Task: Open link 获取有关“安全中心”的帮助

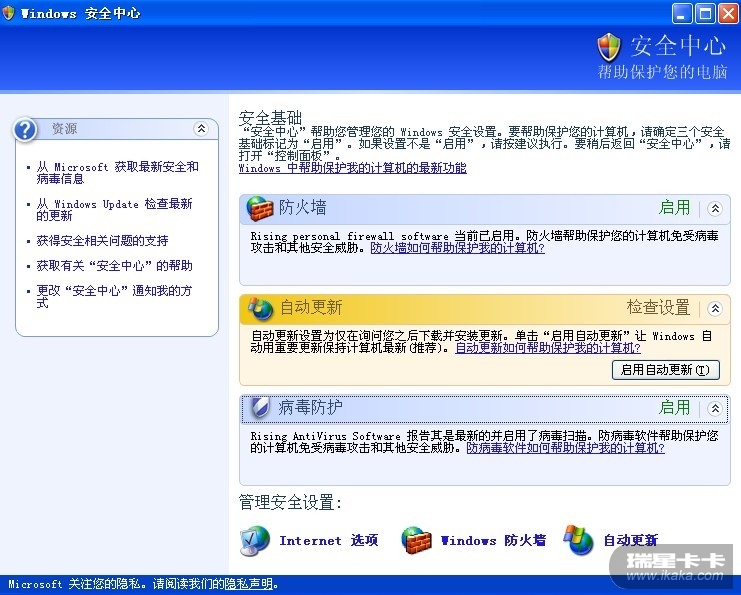Action: (x=114, y=266)
